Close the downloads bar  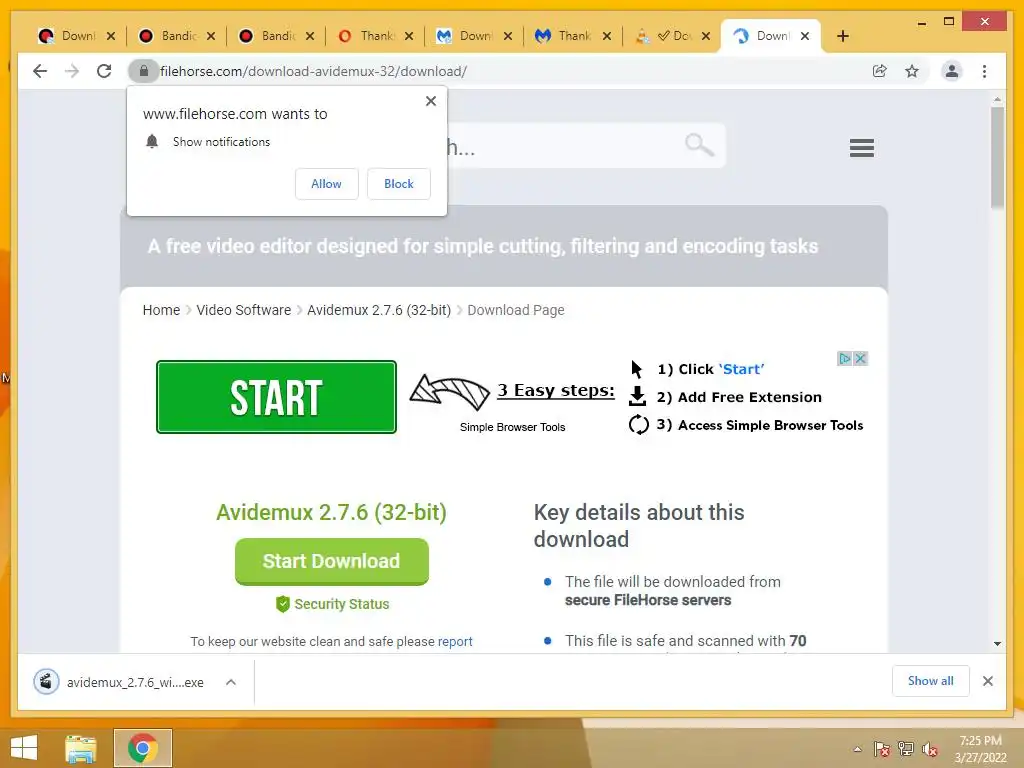987,681
